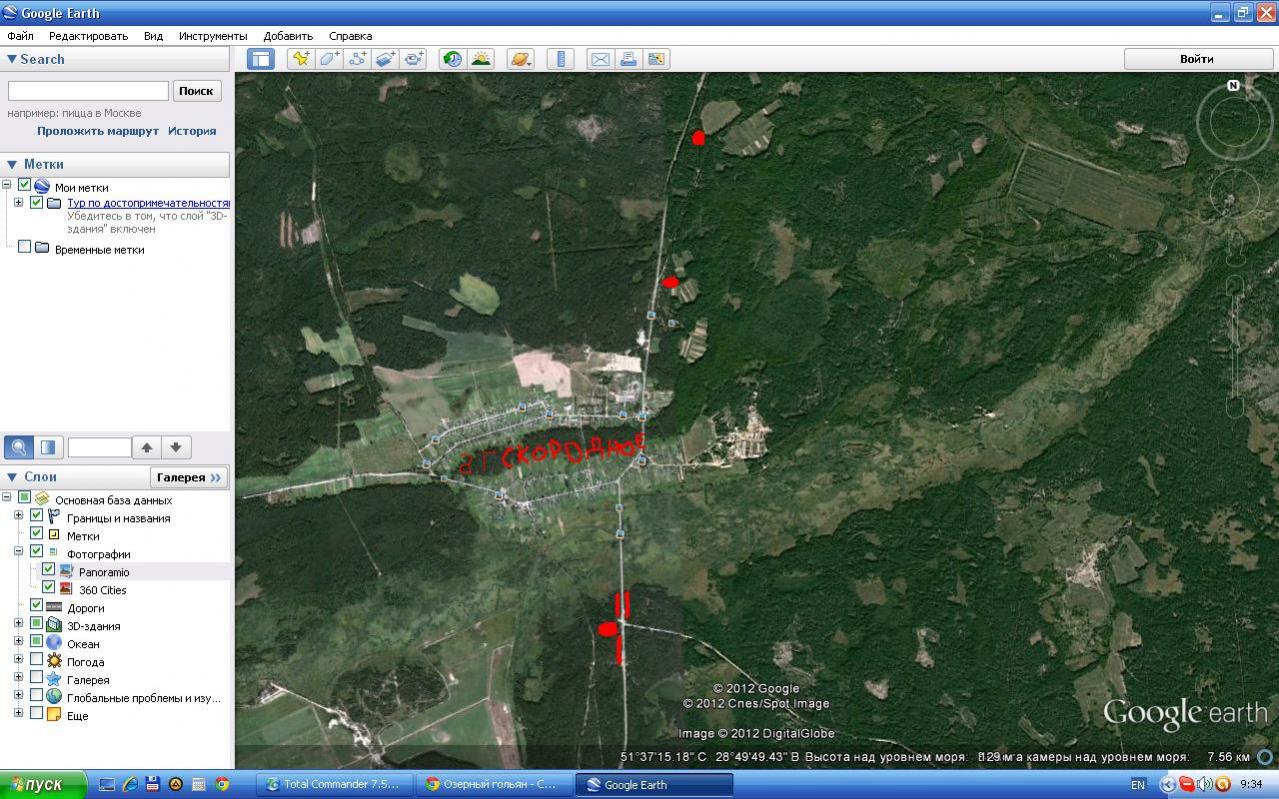Select the Add Polygon tool
The image size is (1279, 799).
(x=329, y=59)
